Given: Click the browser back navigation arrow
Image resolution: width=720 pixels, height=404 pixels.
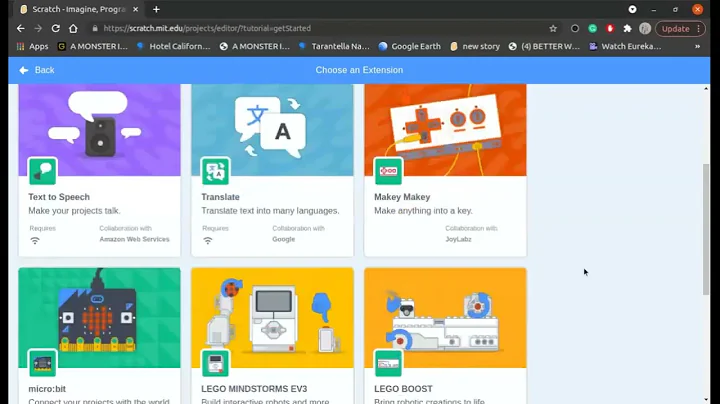Looking at the screenshot, I should click(x=21, y=28).
